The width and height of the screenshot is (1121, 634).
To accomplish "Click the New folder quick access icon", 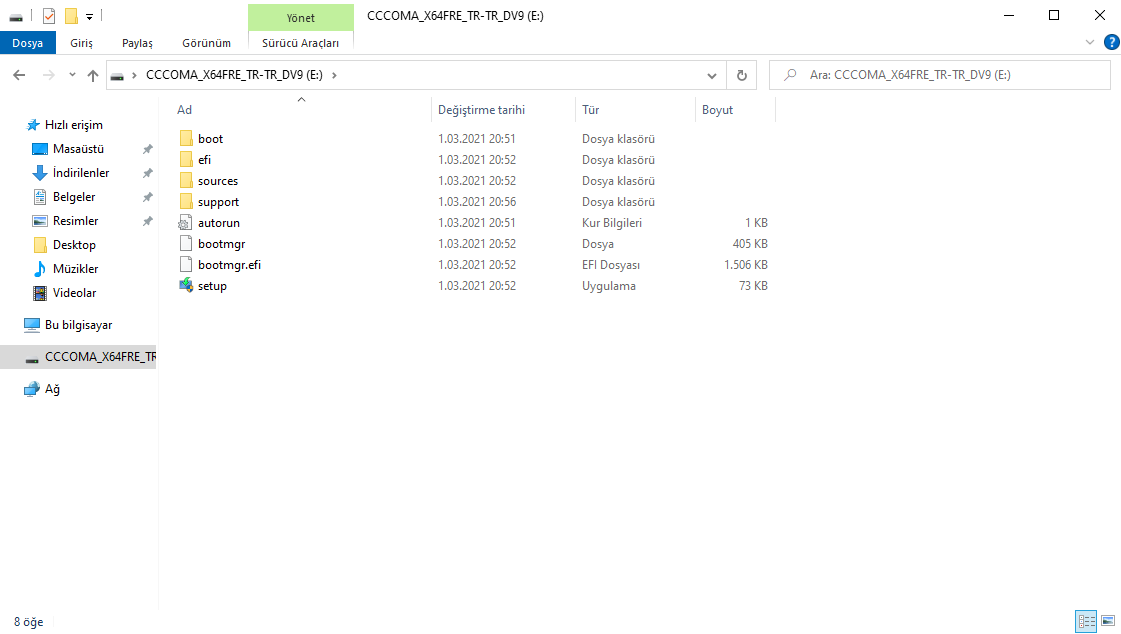I will pyautogui.click(x=71, y=16).
